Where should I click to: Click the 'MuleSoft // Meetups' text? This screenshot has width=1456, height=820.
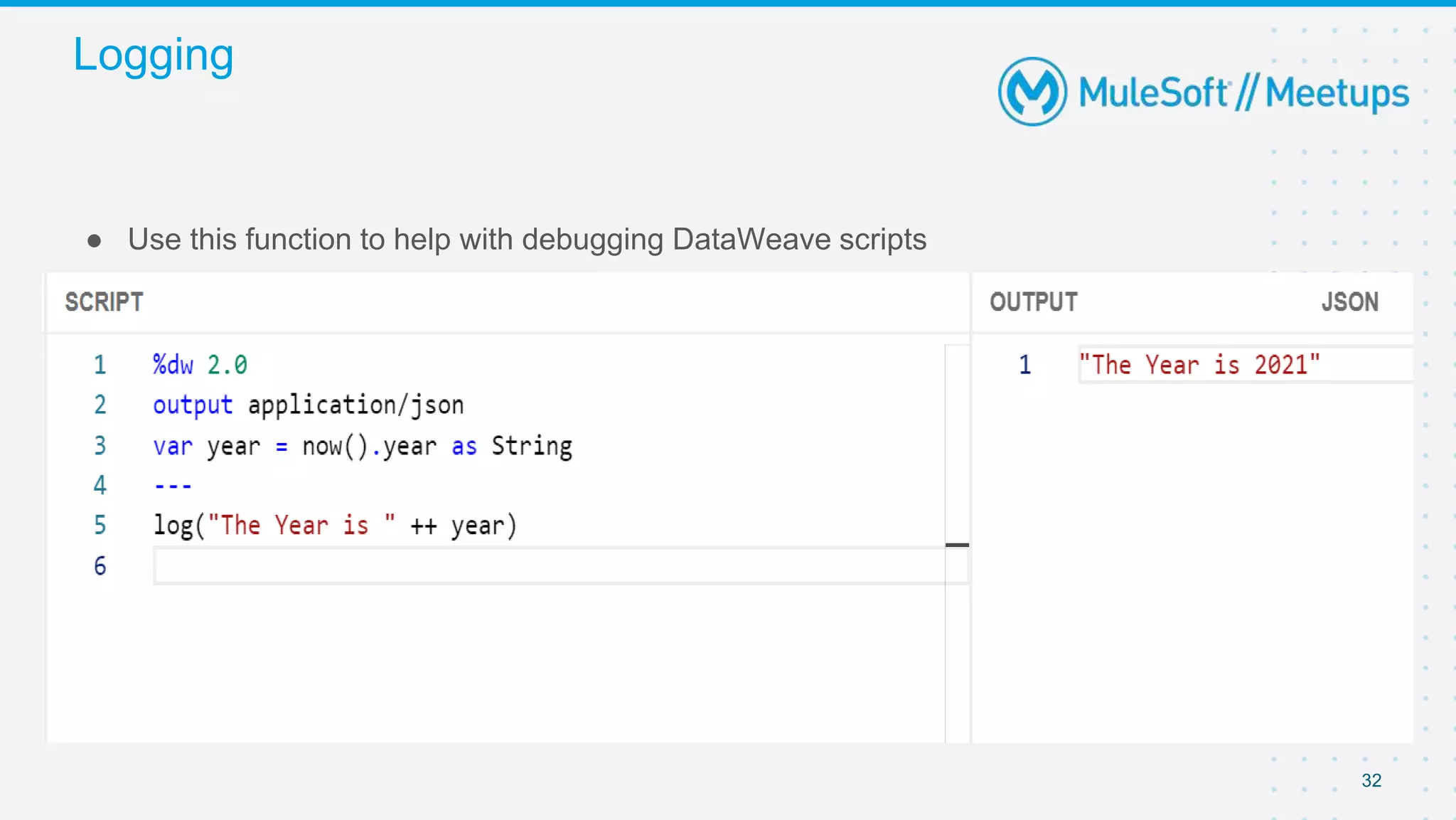pos(1243,93)
